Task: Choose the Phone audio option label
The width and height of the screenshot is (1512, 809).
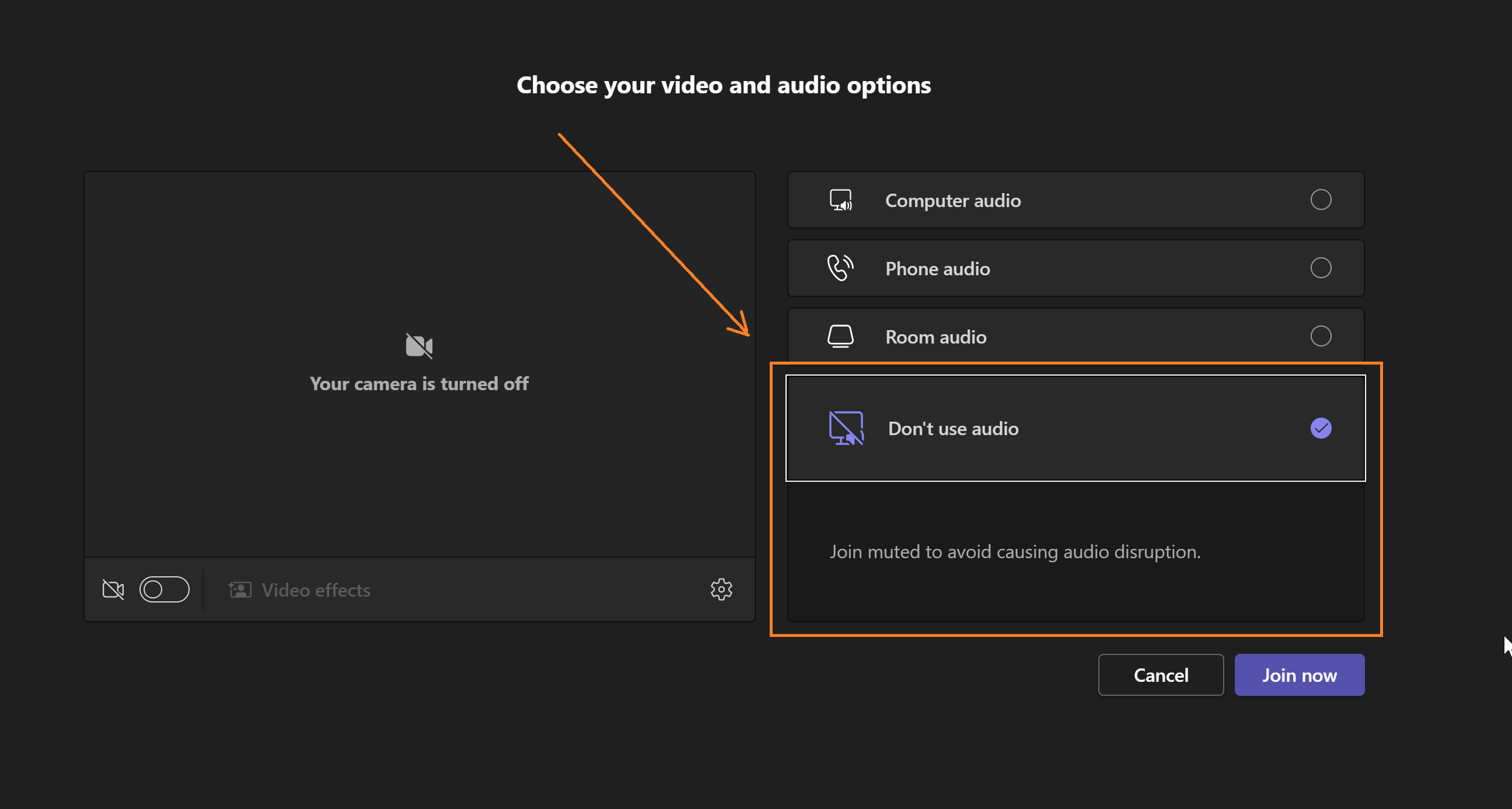Action: point(937,269)
